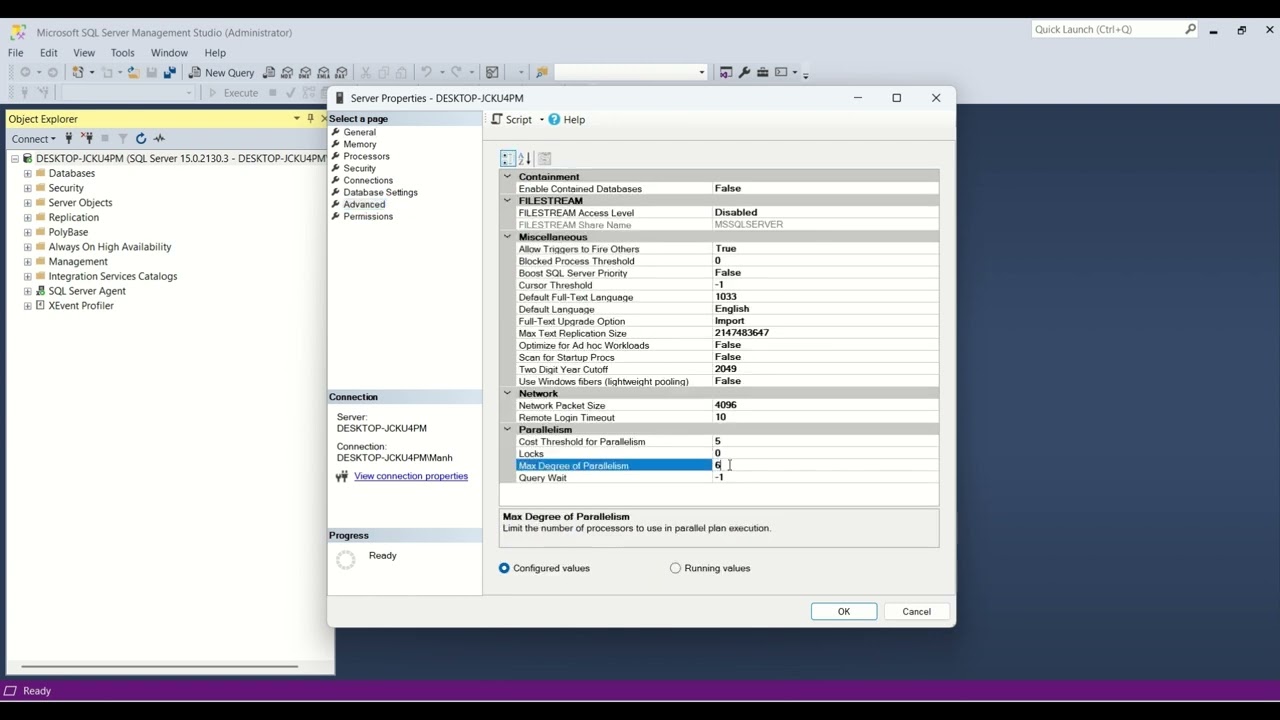The width and height of the screenshot is (1280, 720).
Task: Select the XEvent Profiler tree item
Action: [81, 306]
